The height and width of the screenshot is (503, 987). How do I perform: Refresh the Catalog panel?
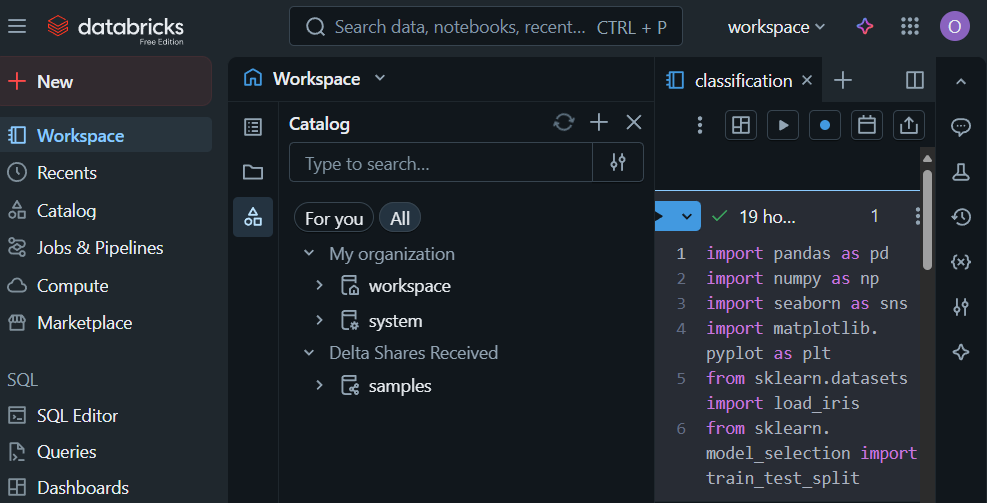563,122
